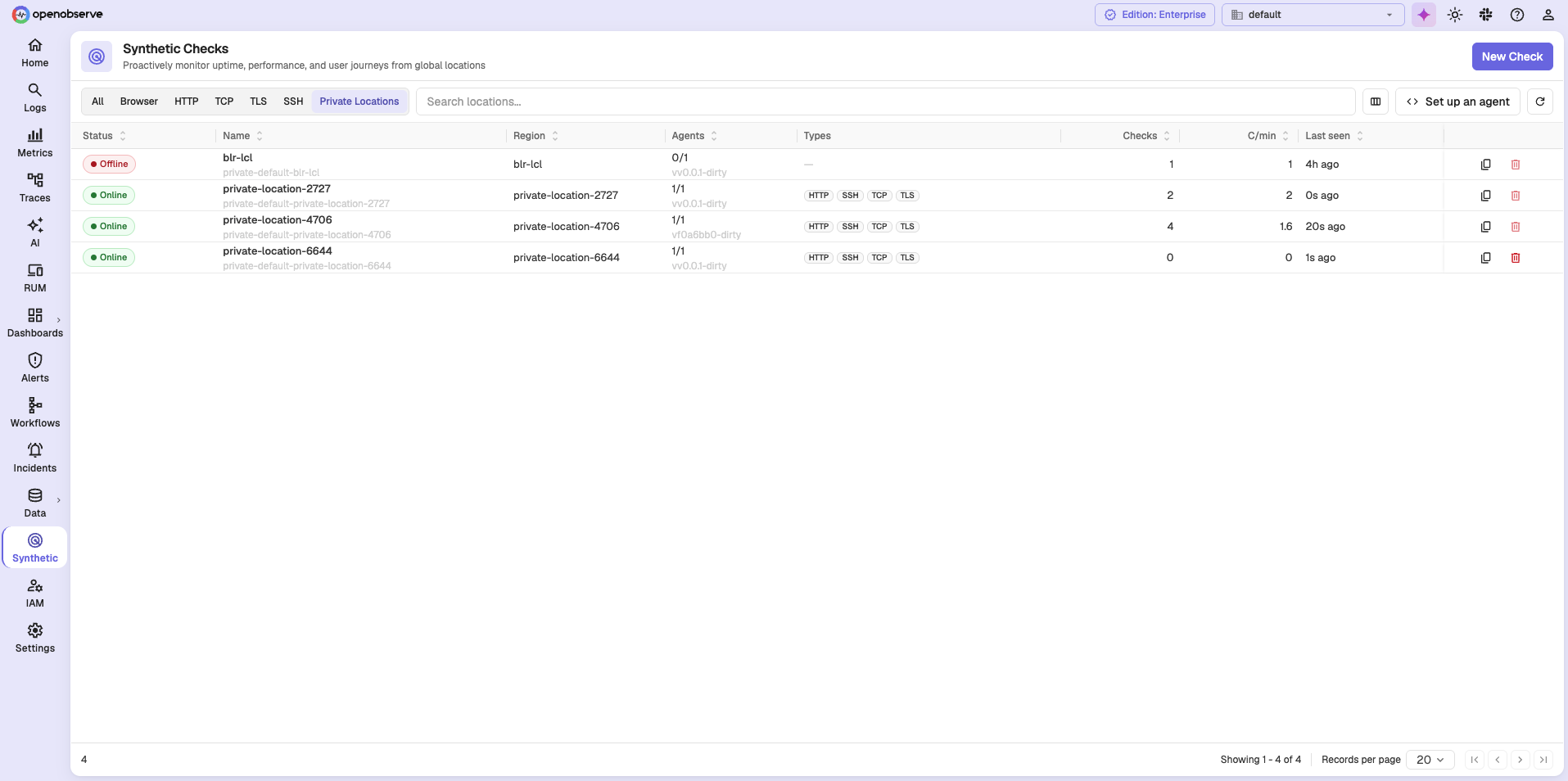Open Records per page dropdown
This screenshot has width=1568, height=781.
point(1430,760)
